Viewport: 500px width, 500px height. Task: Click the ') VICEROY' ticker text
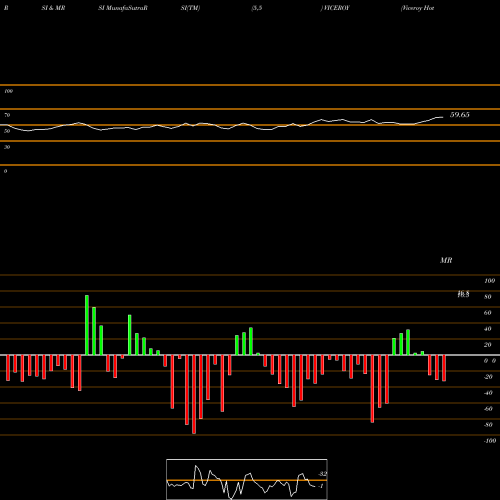click(x=335, y=8)
